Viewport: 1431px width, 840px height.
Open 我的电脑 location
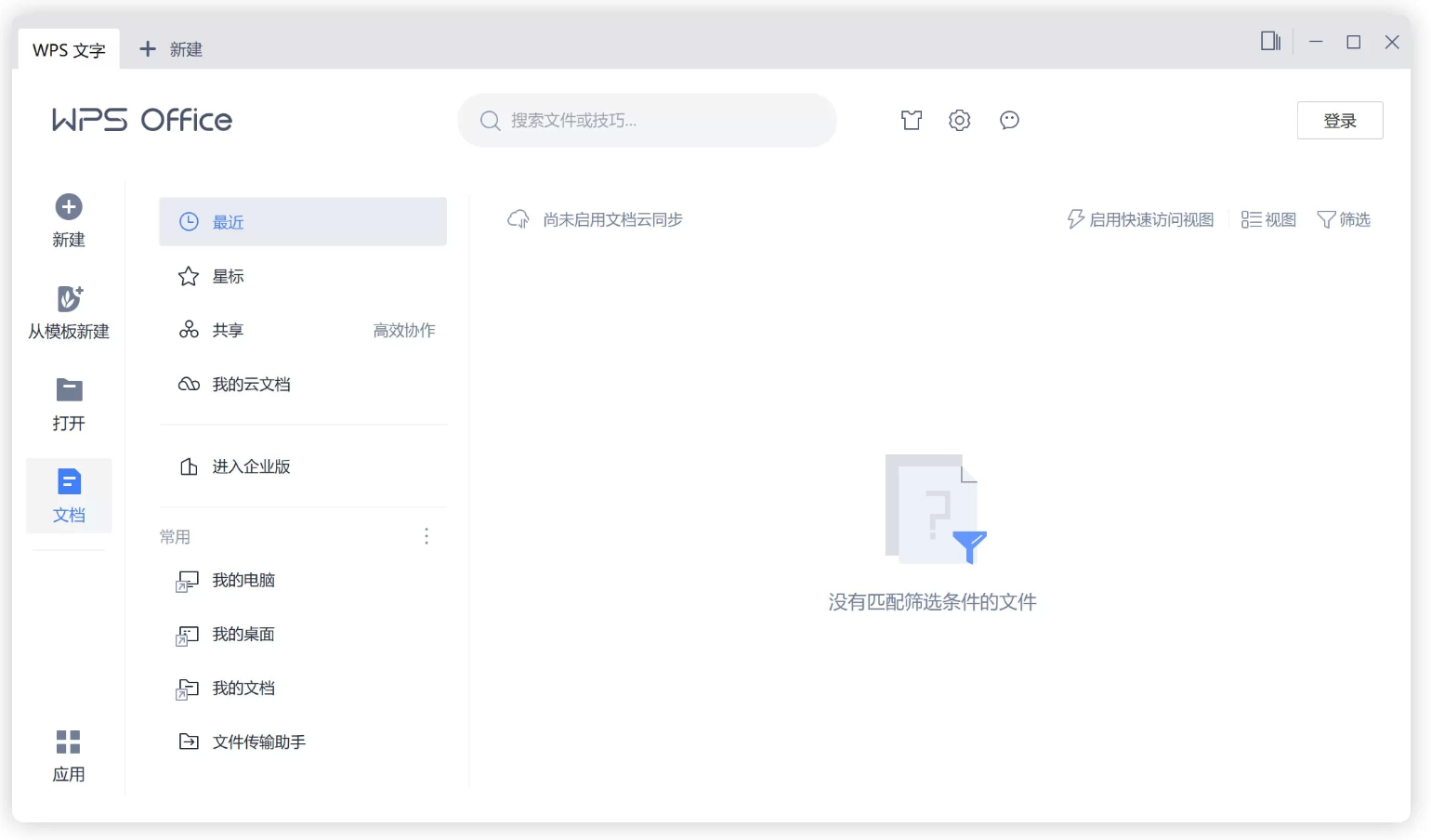pos(303,581)
